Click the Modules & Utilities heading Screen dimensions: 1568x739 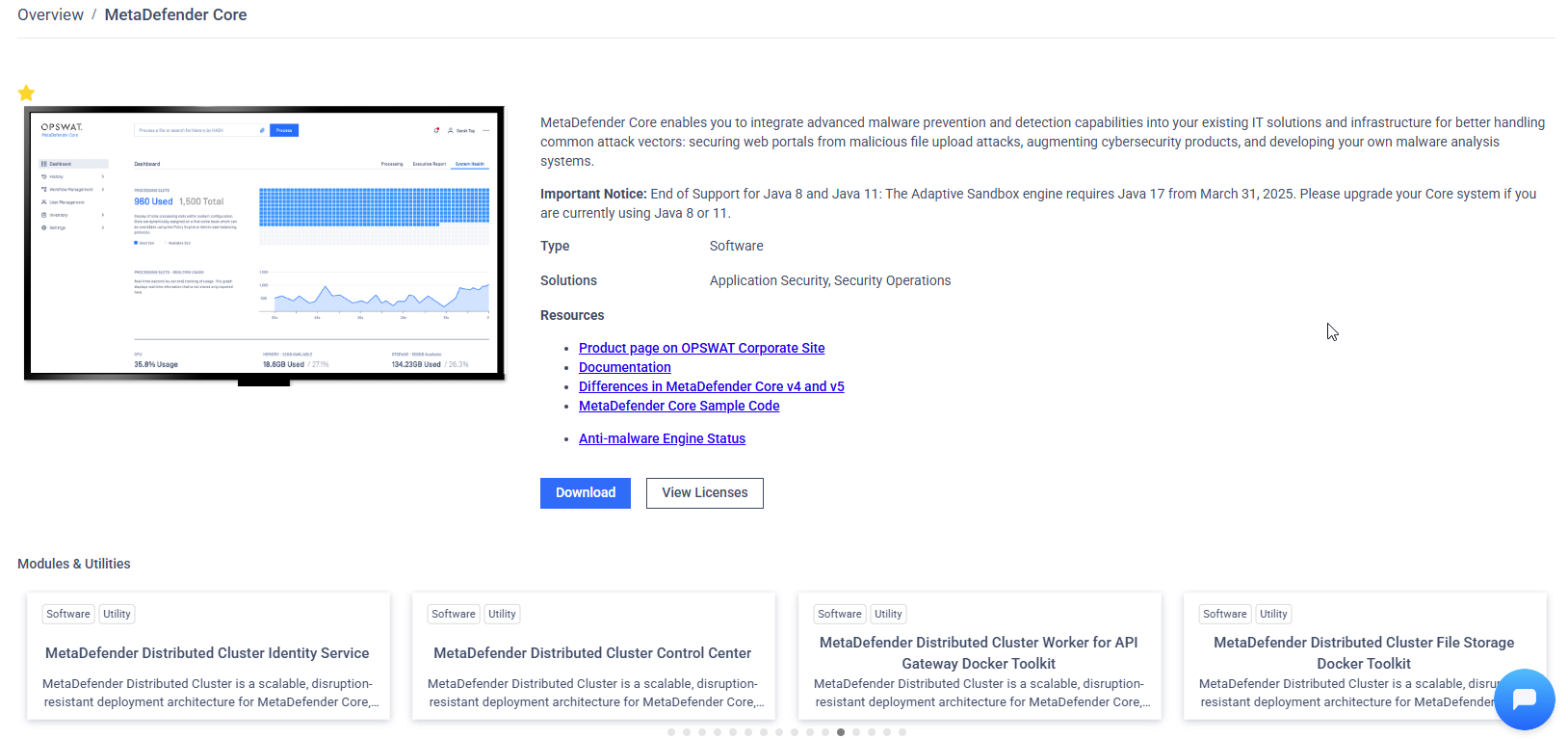click(74, 564)
